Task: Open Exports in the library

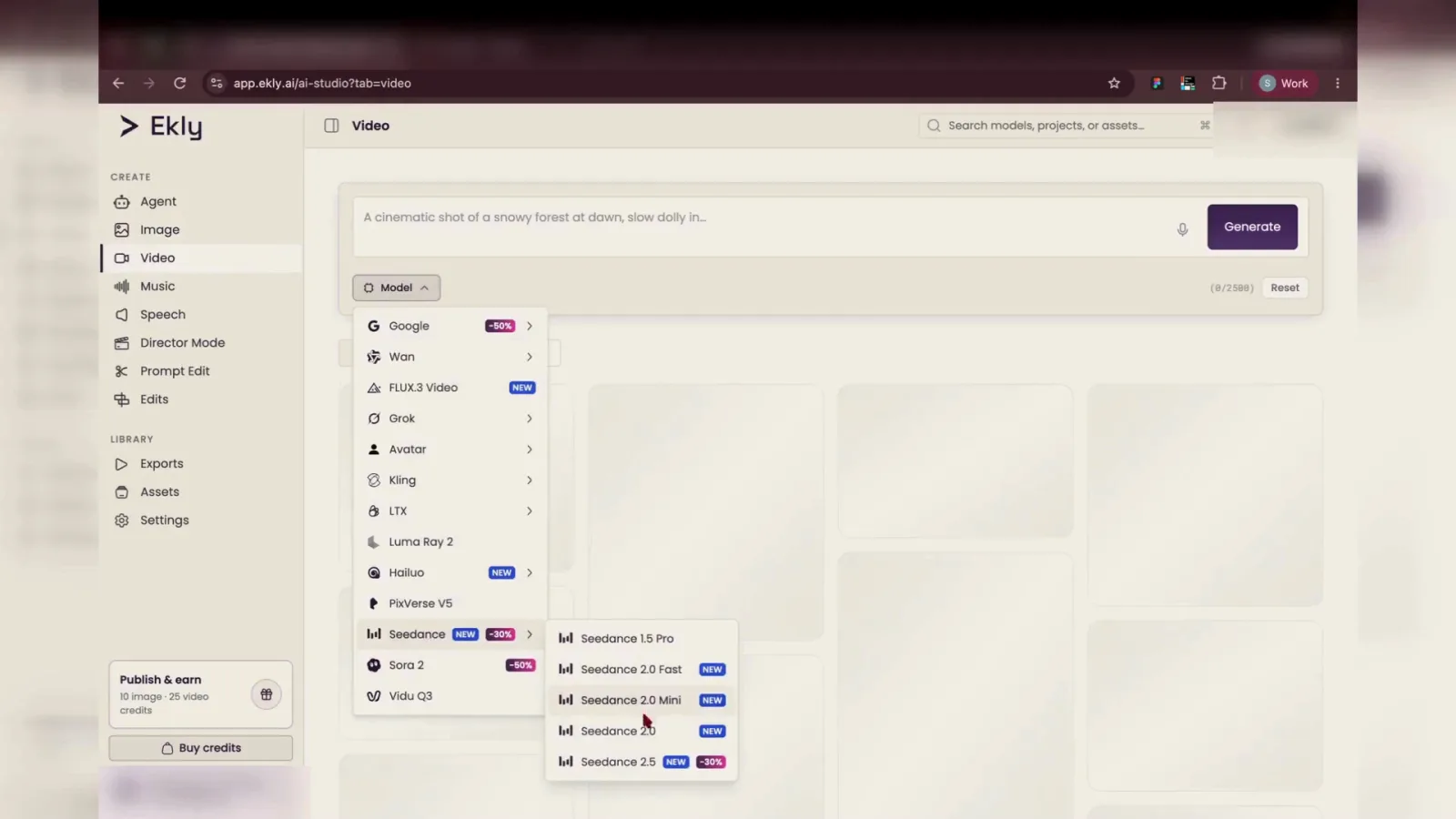Action: 201,463
